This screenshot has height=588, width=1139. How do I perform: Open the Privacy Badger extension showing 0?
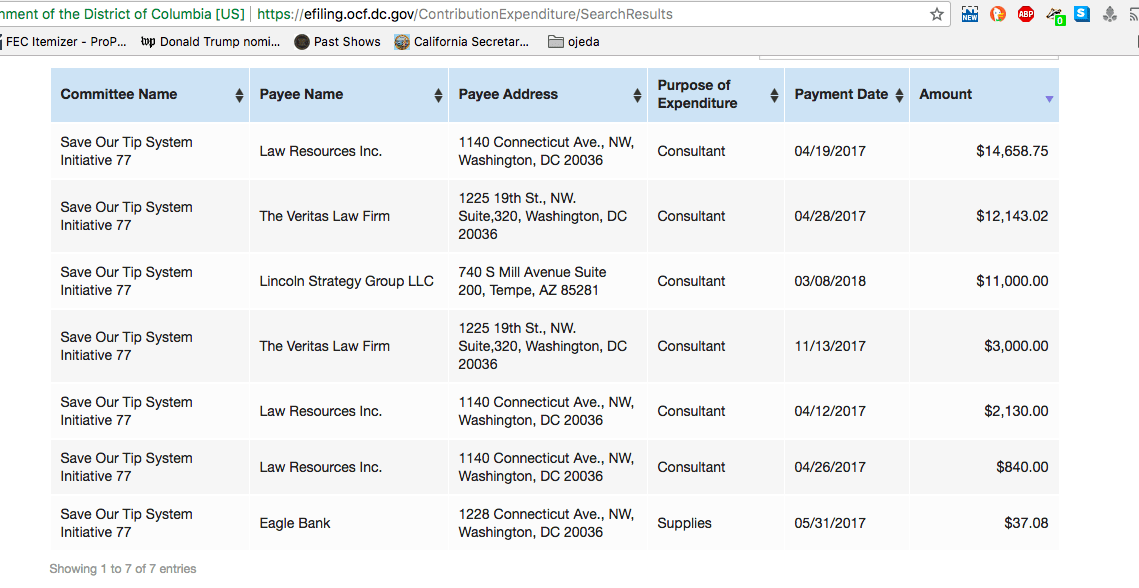(x=1055, y=14)
